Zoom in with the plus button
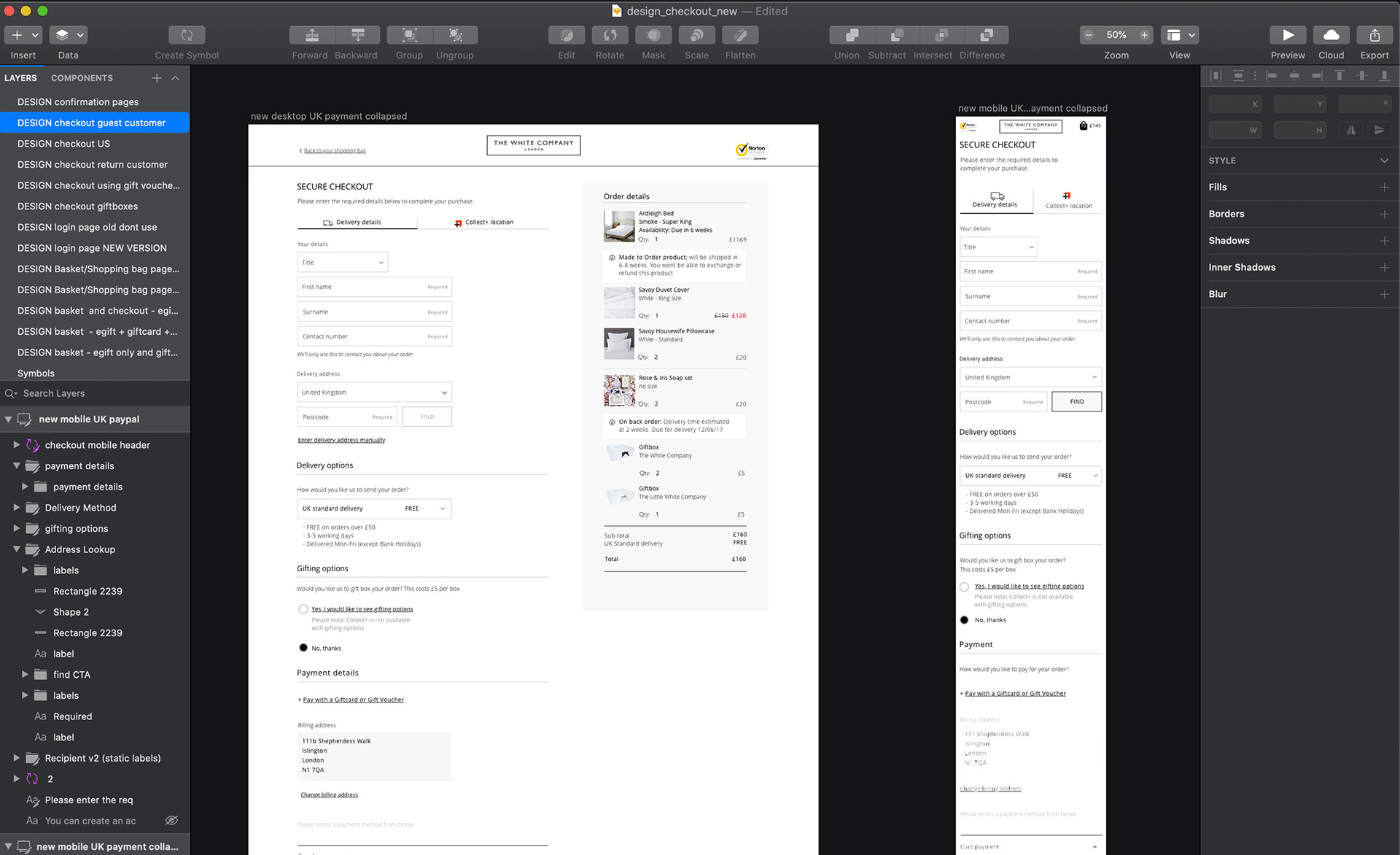Screen dimensions: 1400x855 1144,35
